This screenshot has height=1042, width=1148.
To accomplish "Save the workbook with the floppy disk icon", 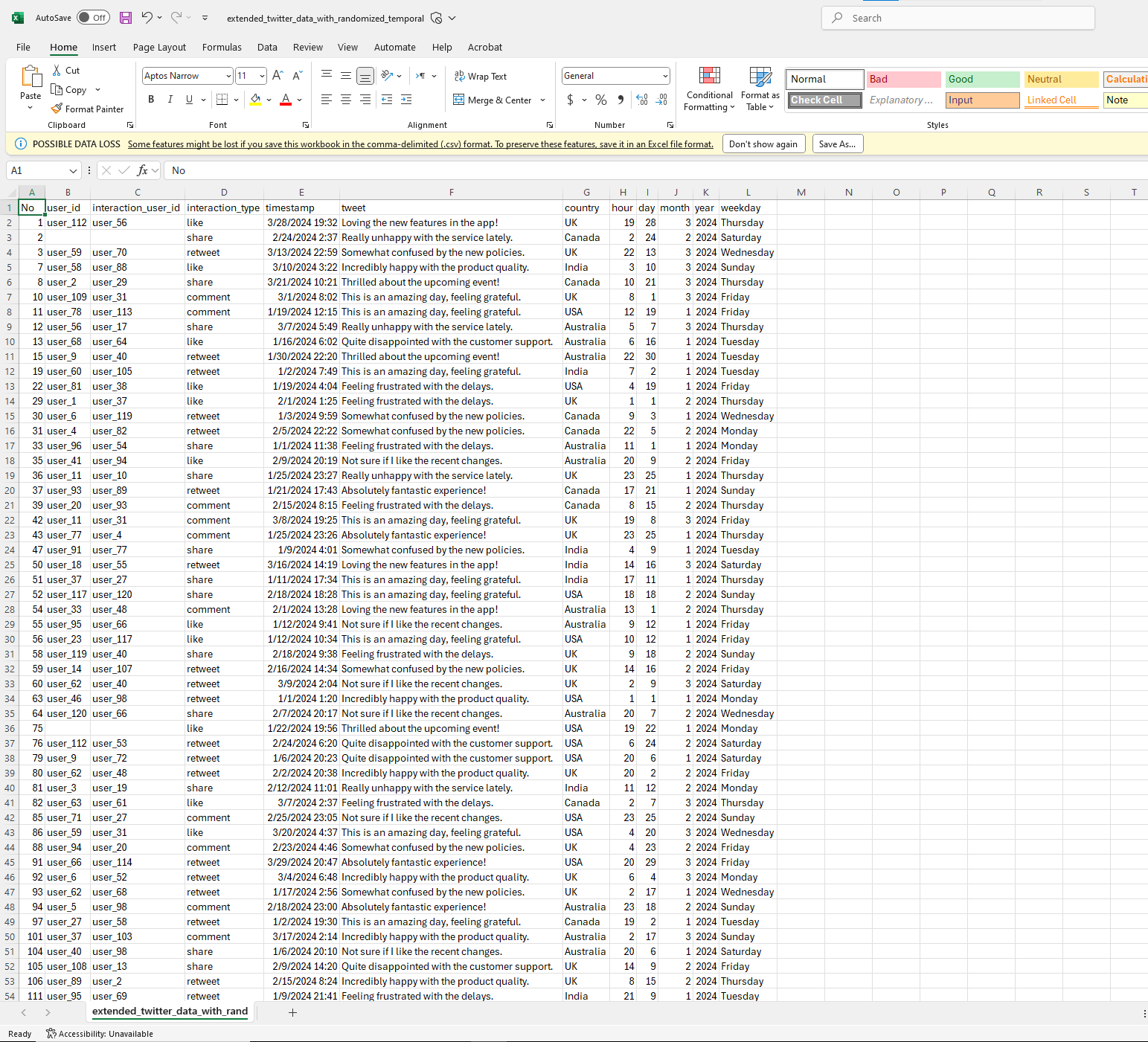I will (126, 18).
